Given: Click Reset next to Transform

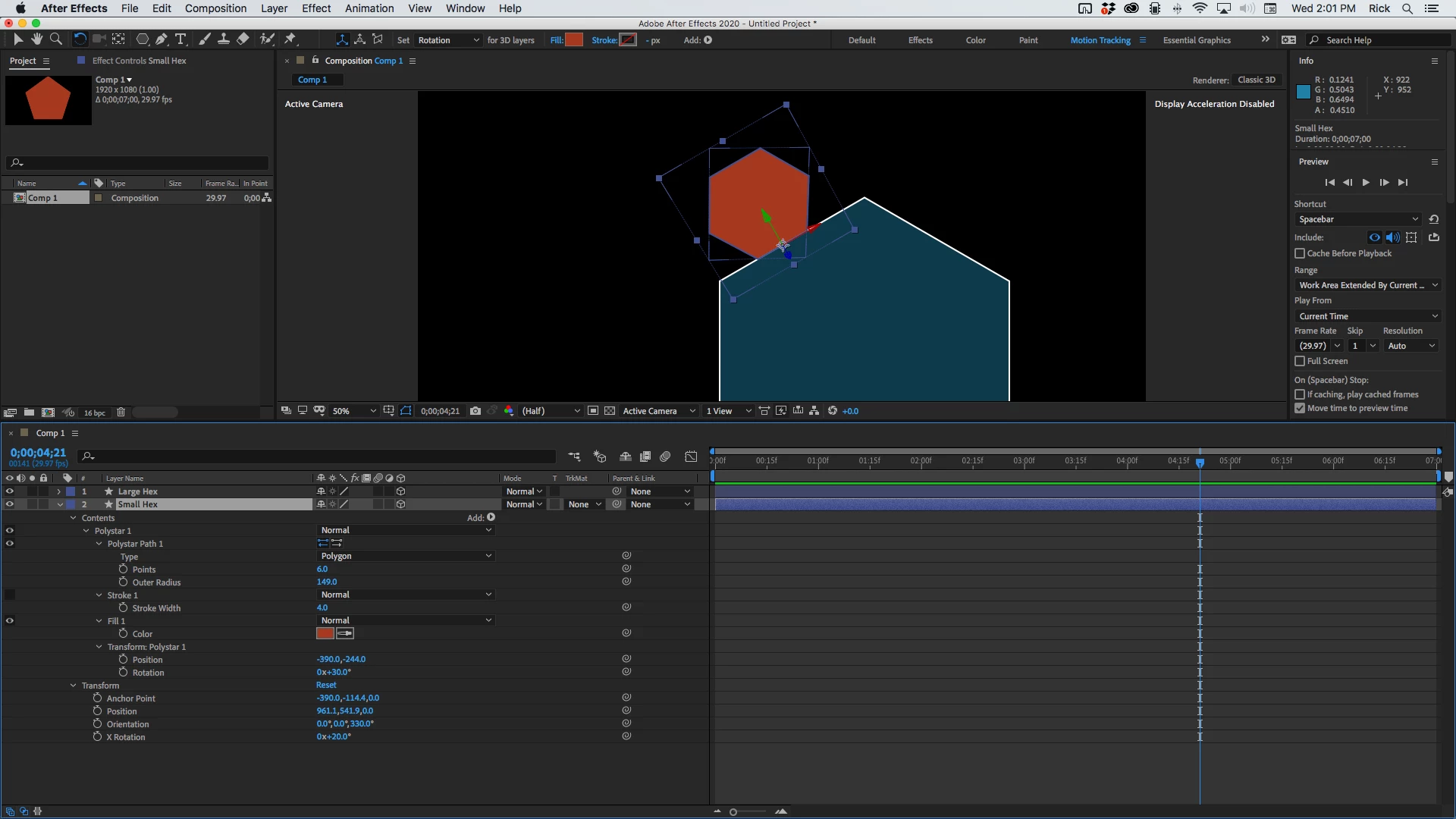Looking at the screenshot, I should [x=326, y=685].
